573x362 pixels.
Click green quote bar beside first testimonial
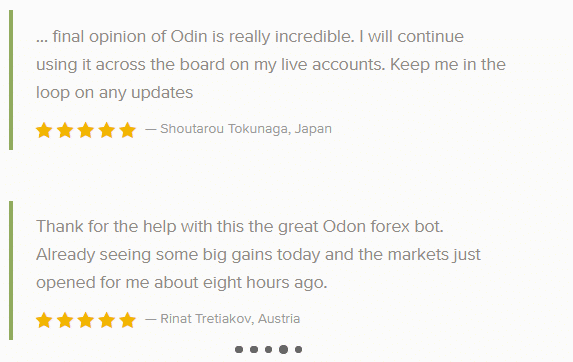(x=11, y=80)
